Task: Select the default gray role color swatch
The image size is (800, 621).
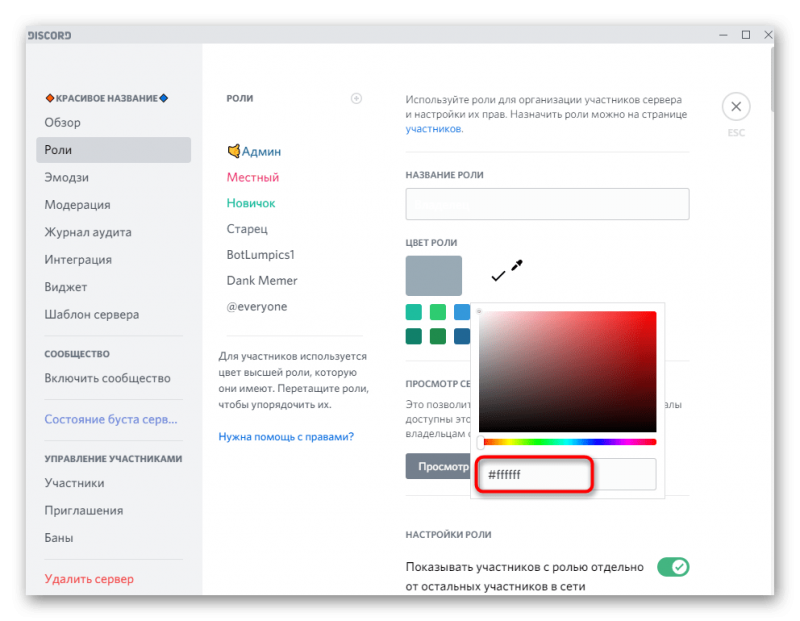Action: [434, 276]
